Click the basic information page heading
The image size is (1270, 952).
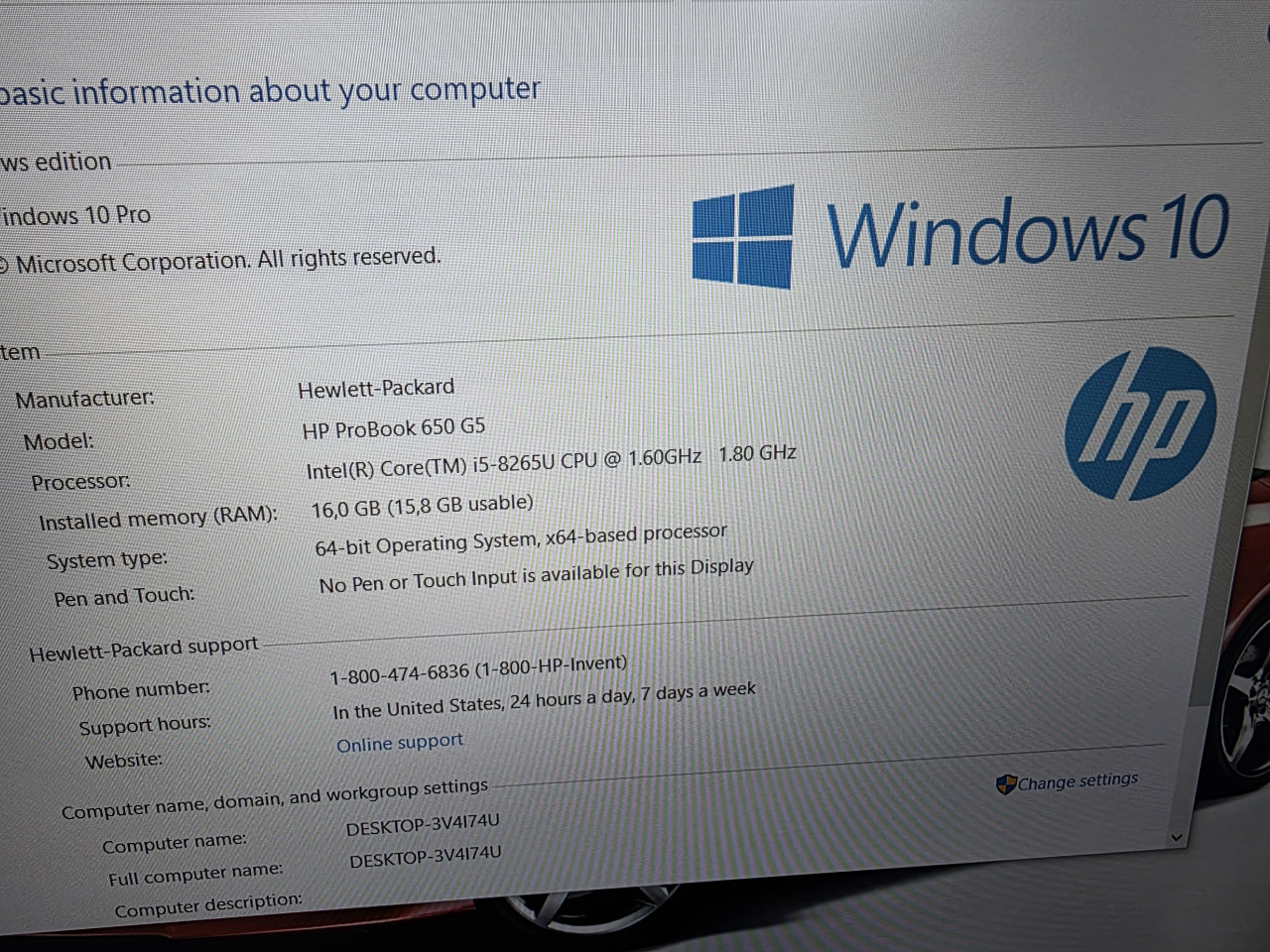[270, 91]
